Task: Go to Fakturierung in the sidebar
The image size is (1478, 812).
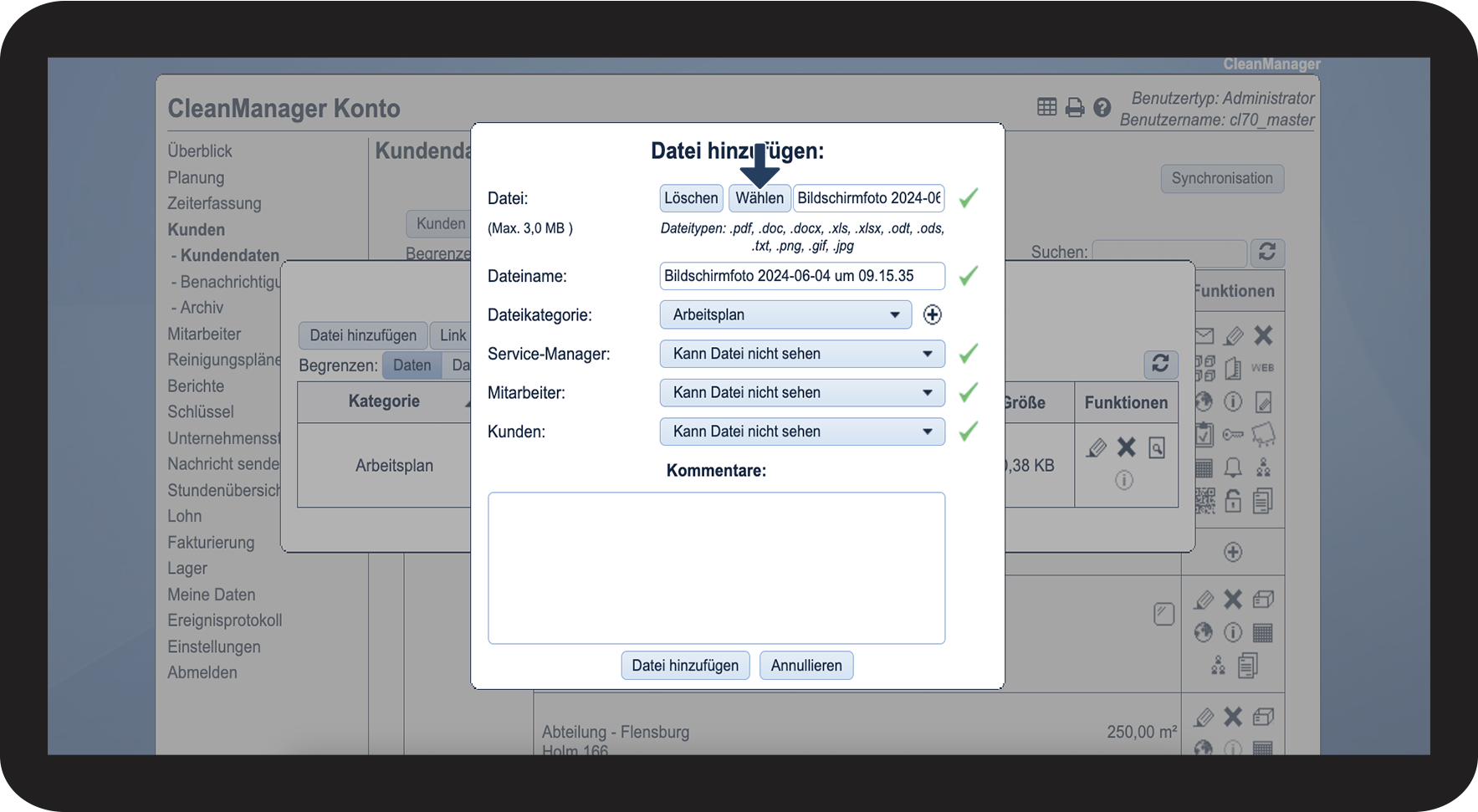Action: pyautogui.click(x=211, y=543)
